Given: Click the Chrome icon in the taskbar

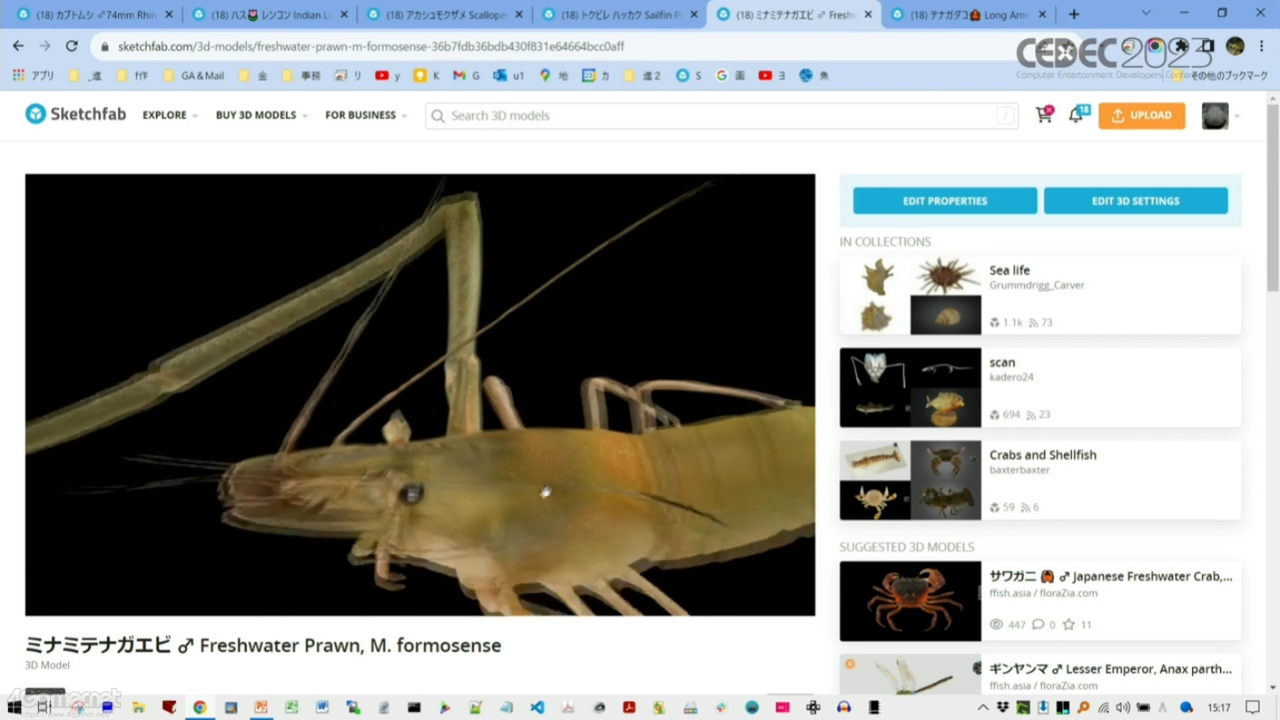Looking at the screenshot, I should (200, 707).
